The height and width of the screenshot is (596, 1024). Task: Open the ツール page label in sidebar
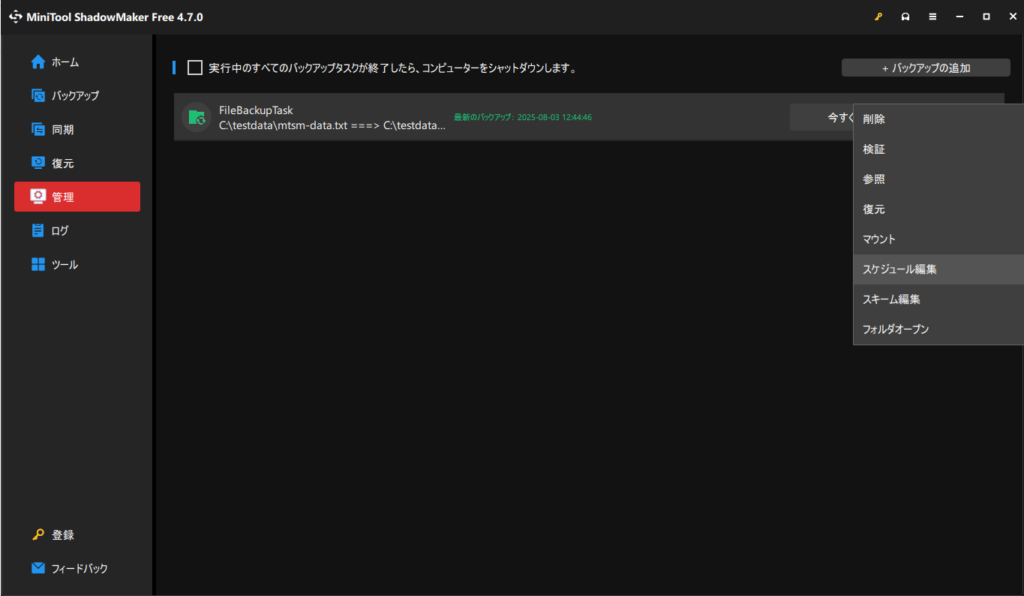tap(65, 264)
